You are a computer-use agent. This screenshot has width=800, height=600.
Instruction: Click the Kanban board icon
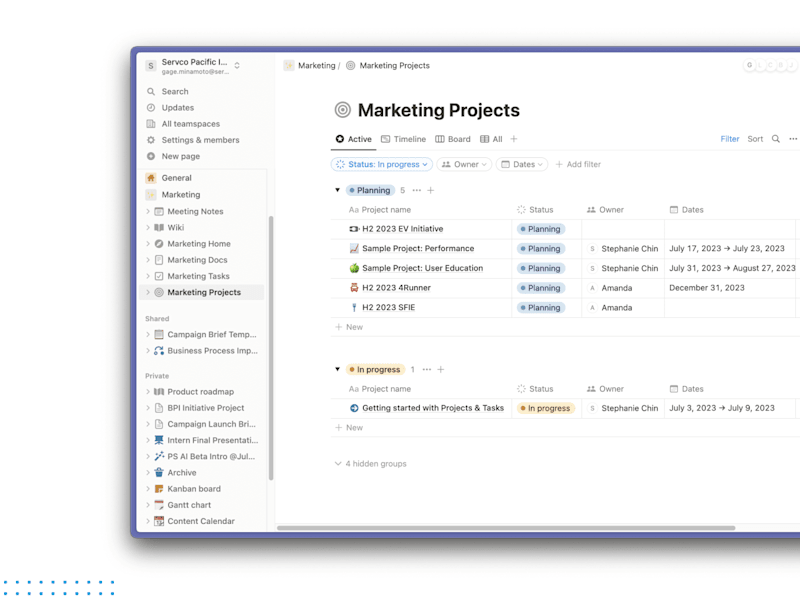click(159, 489)
